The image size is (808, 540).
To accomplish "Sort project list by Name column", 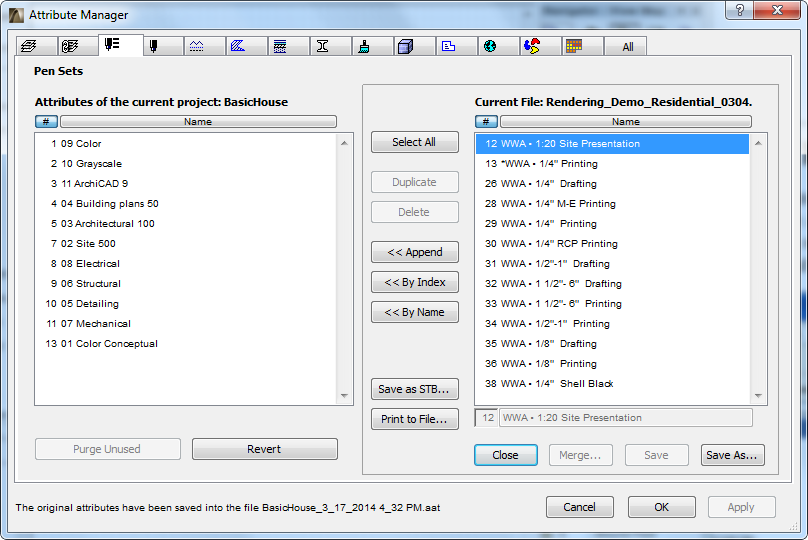I will click(x=198, y=122).
